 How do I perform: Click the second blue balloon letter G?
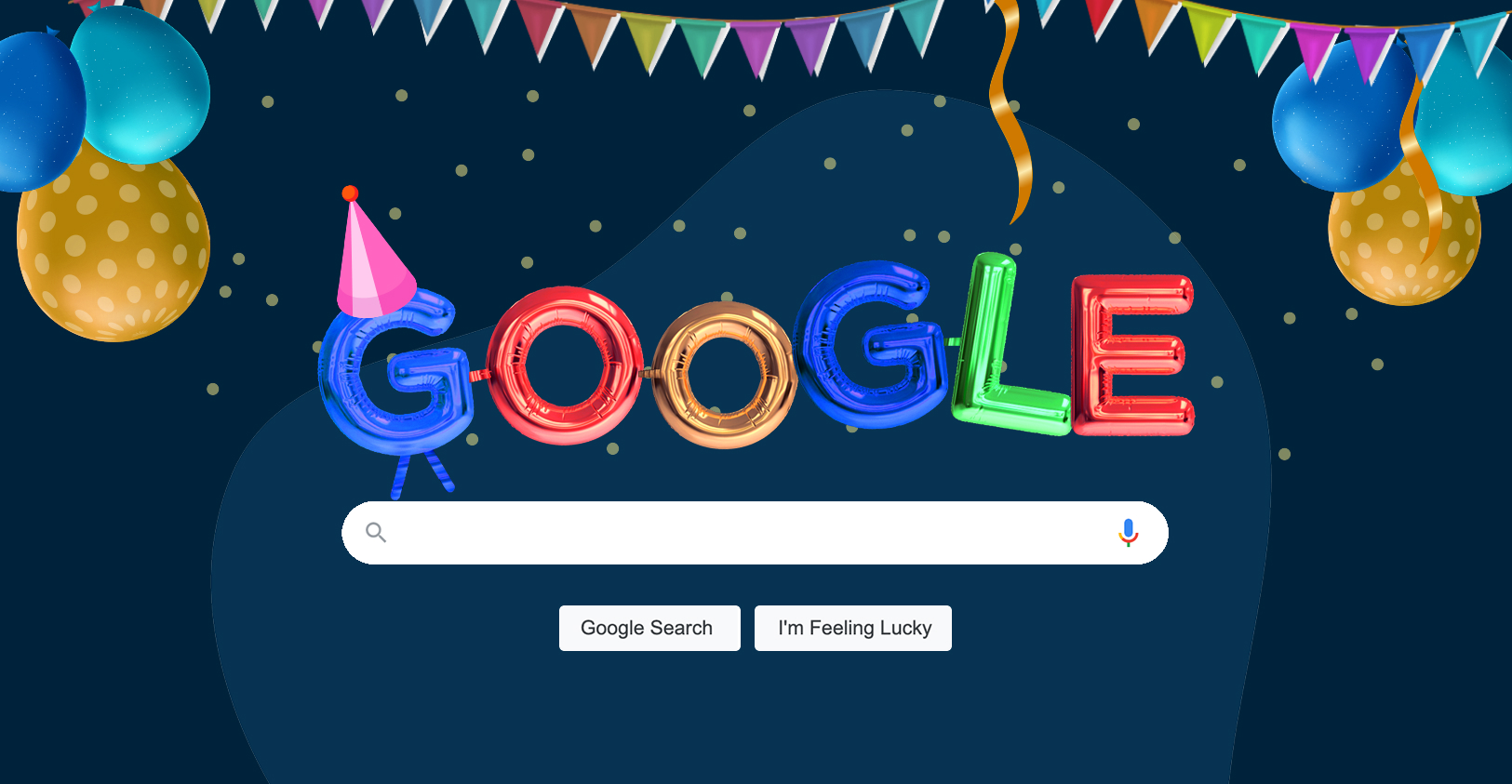pos(875,344)
